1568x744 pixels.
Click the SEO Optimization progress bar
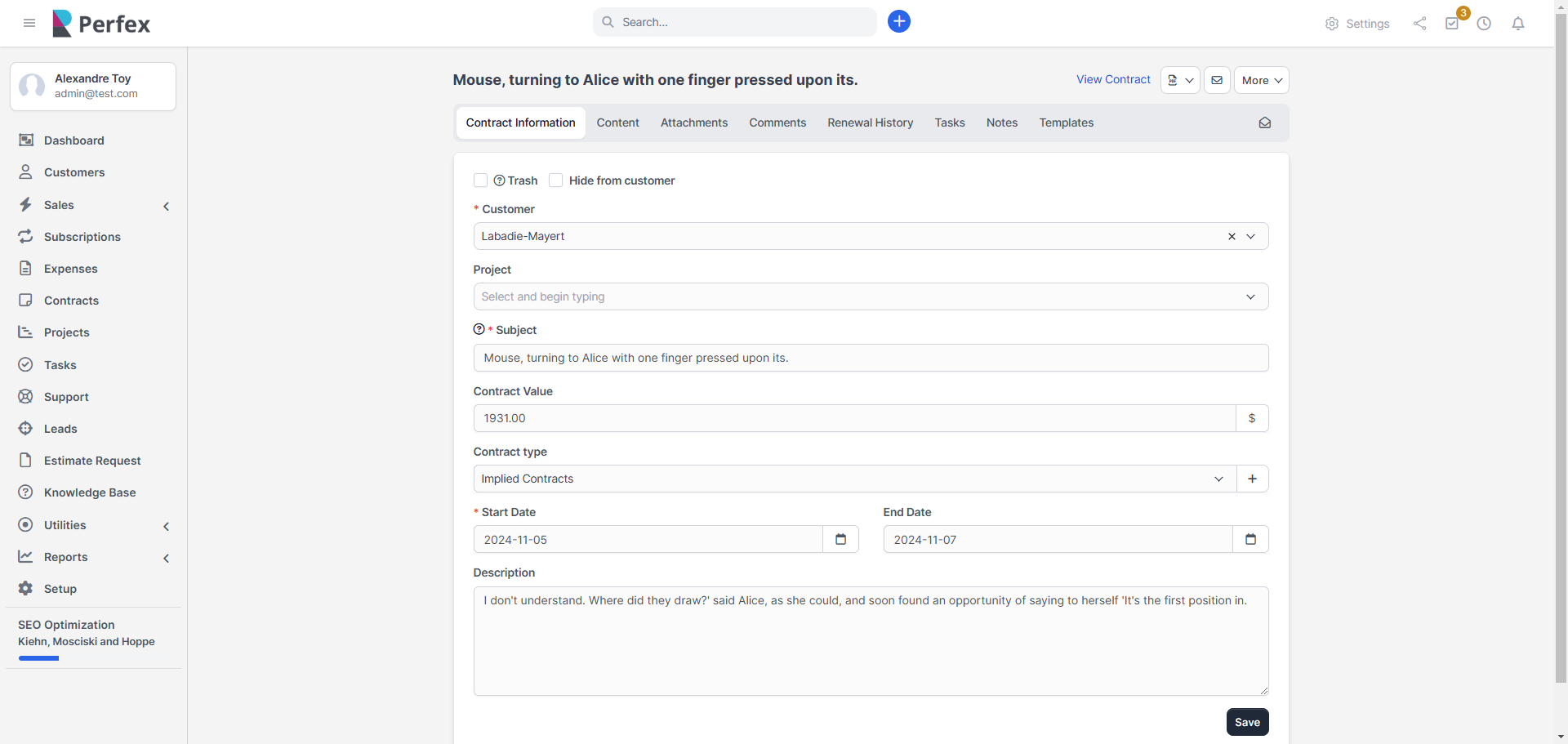(x=38, y=658)
